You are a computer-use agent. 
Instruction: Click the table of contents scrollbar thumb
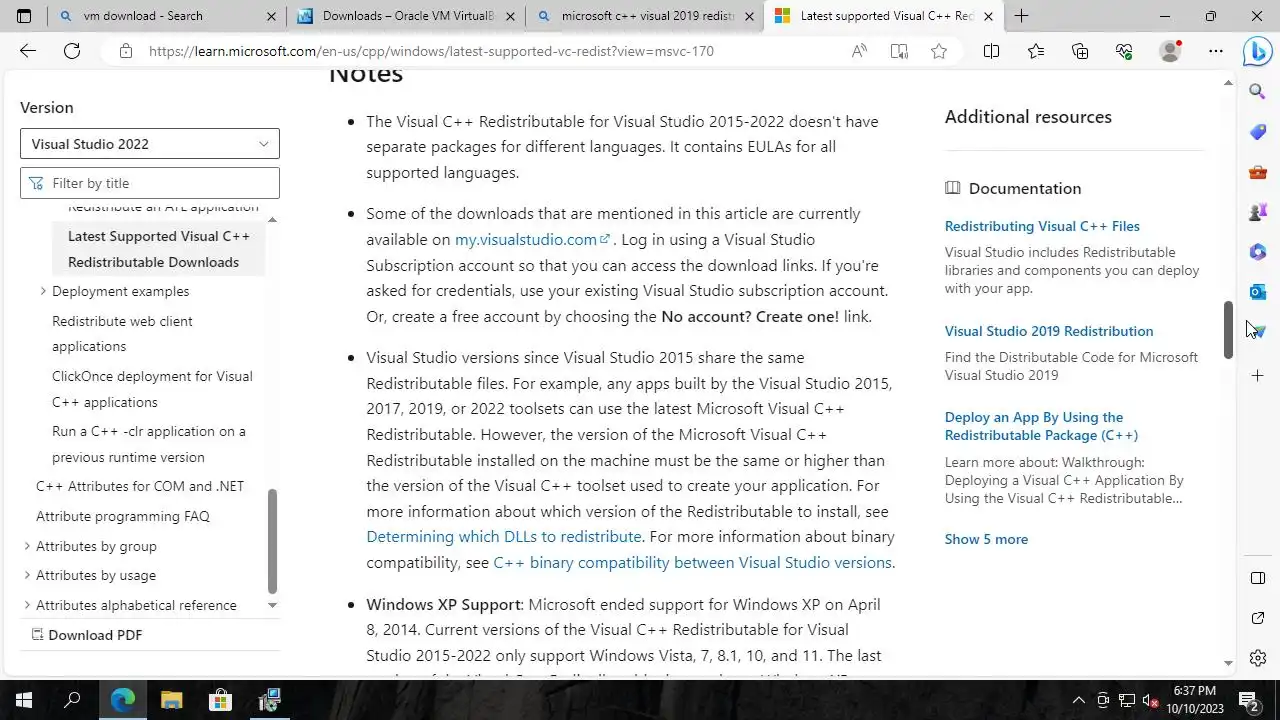(x=272, y=542)
